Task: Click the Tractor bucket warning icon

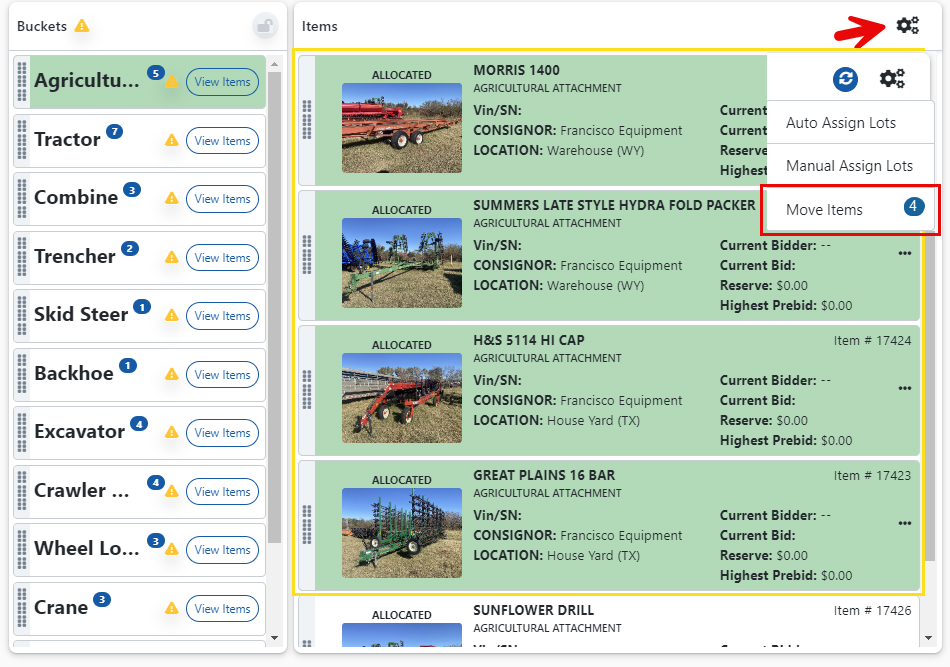Action: click(171, 141)
